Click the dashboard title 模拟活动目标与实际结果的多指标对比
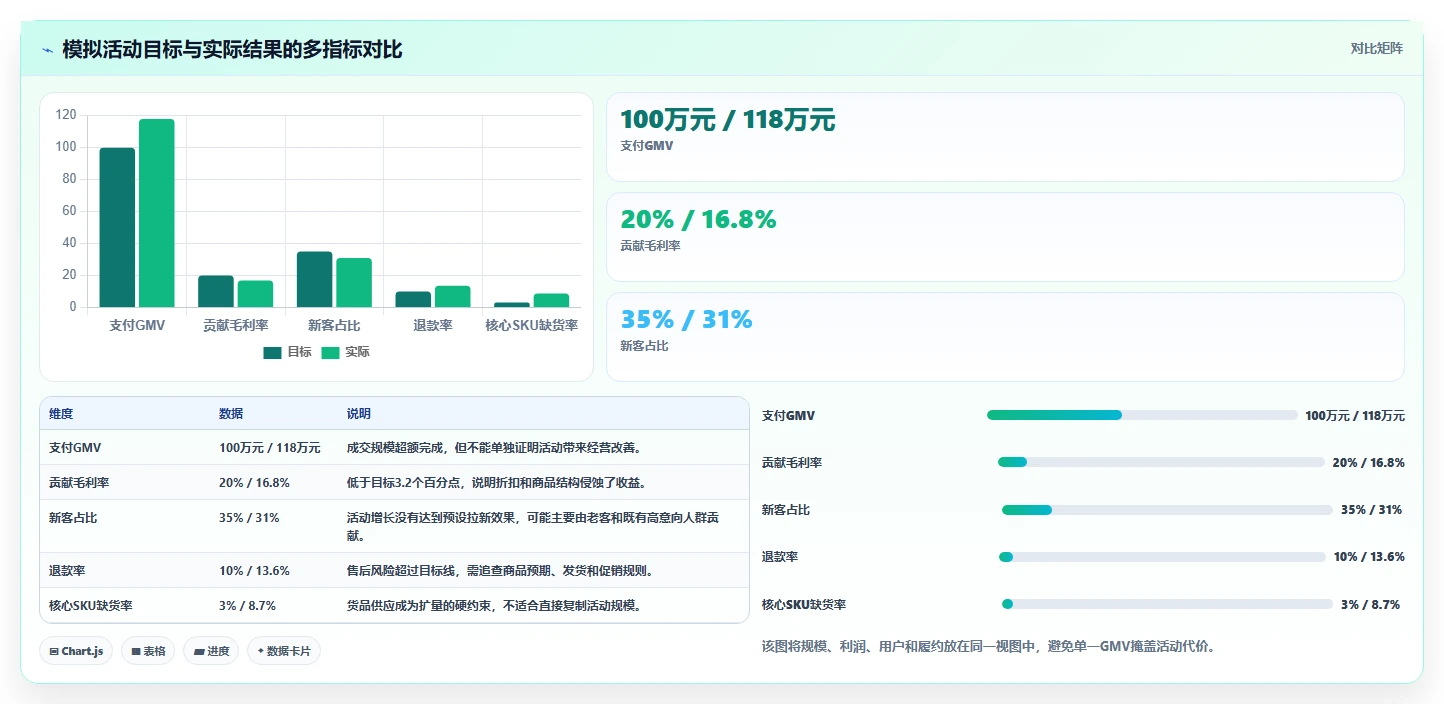 coord(232,49)
